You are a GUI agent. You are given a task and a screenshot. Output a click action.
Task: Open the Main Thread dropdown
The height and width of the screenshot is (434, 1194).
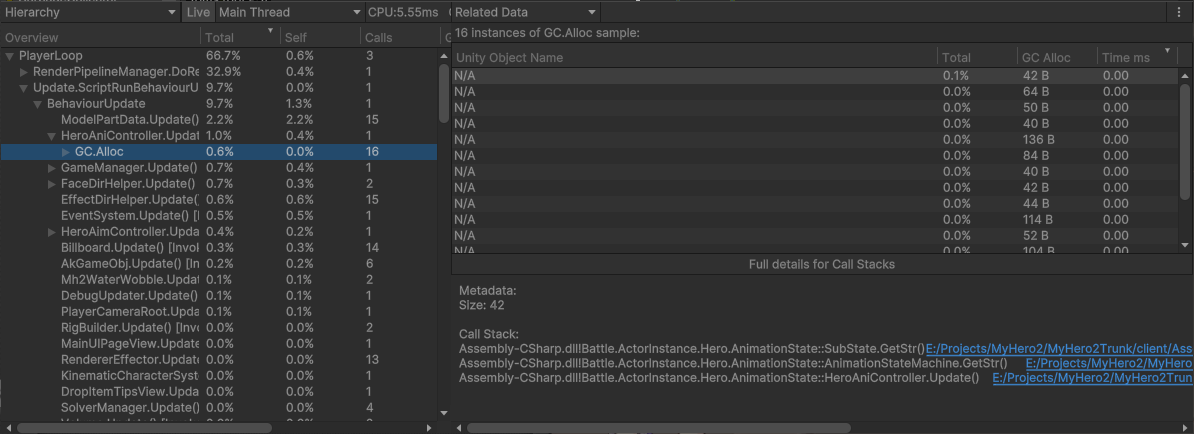pyautogui.click(x=289, y=12)
